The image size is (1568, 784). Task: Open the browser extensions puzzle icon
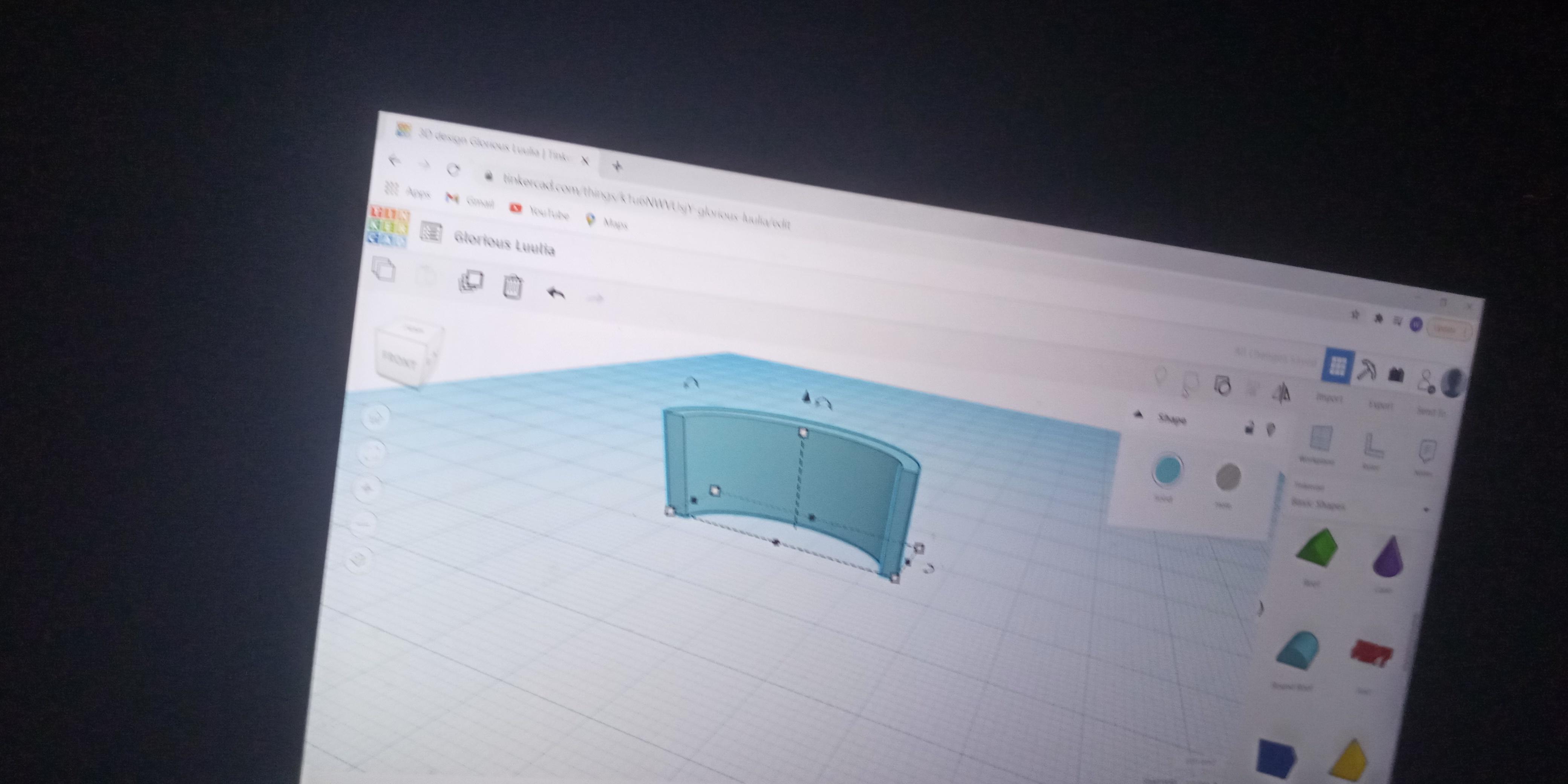point(1378,318)
